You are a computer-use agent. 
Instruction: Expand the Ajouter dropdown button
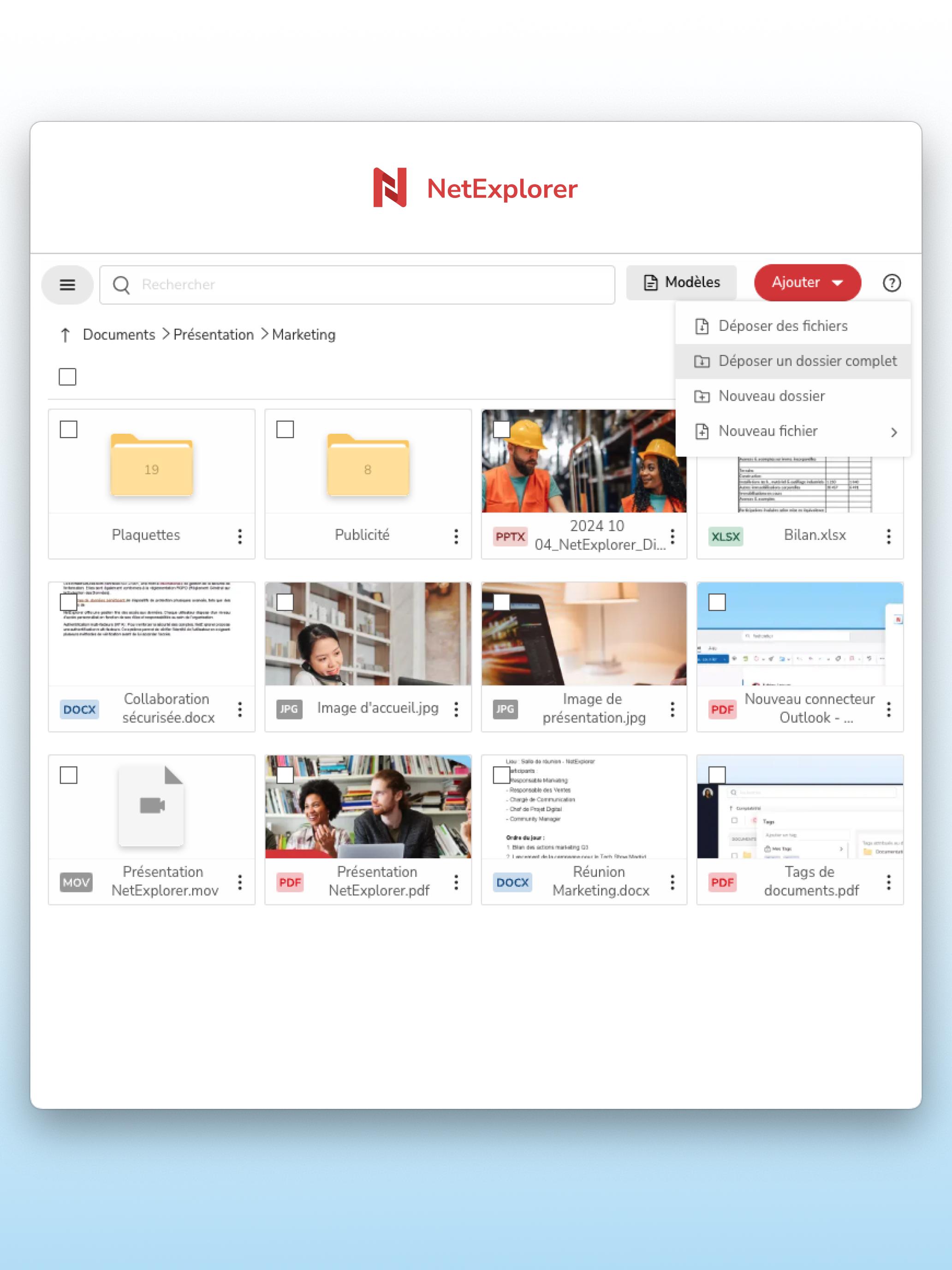(807, 282)
